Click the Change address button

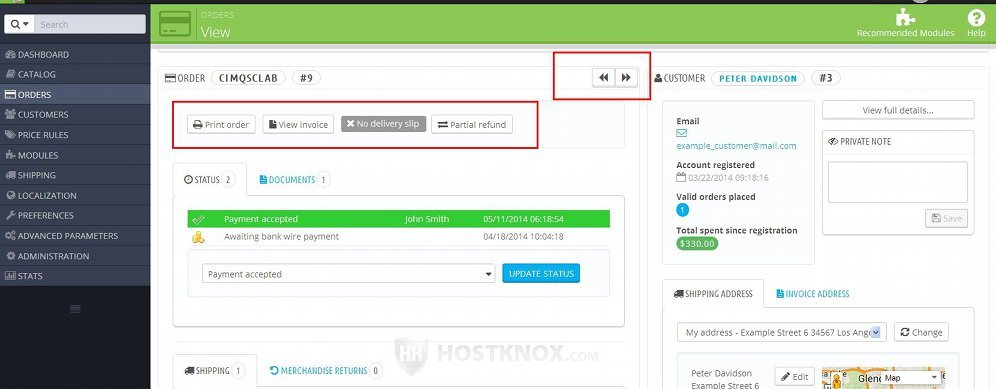tap(921, 332)
